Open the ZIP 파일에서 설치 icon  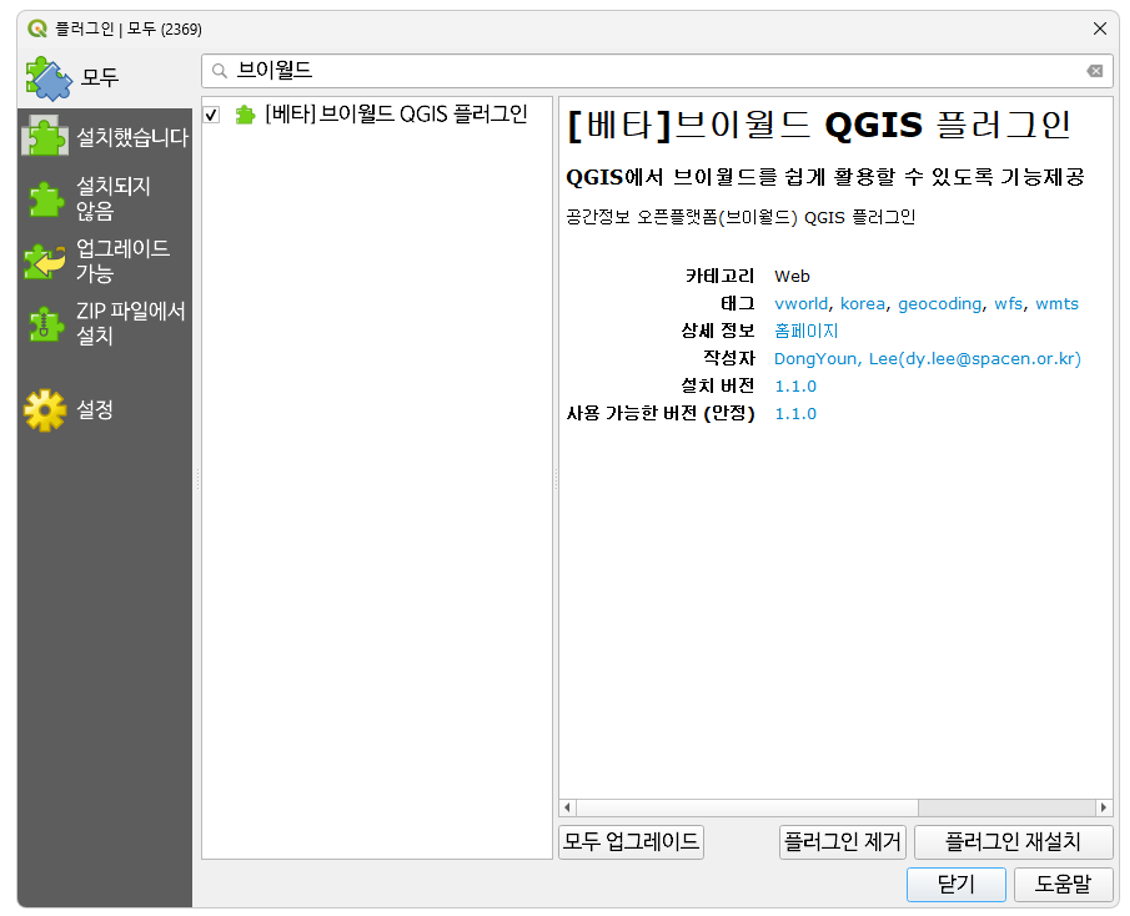click(x=45, y=324)
